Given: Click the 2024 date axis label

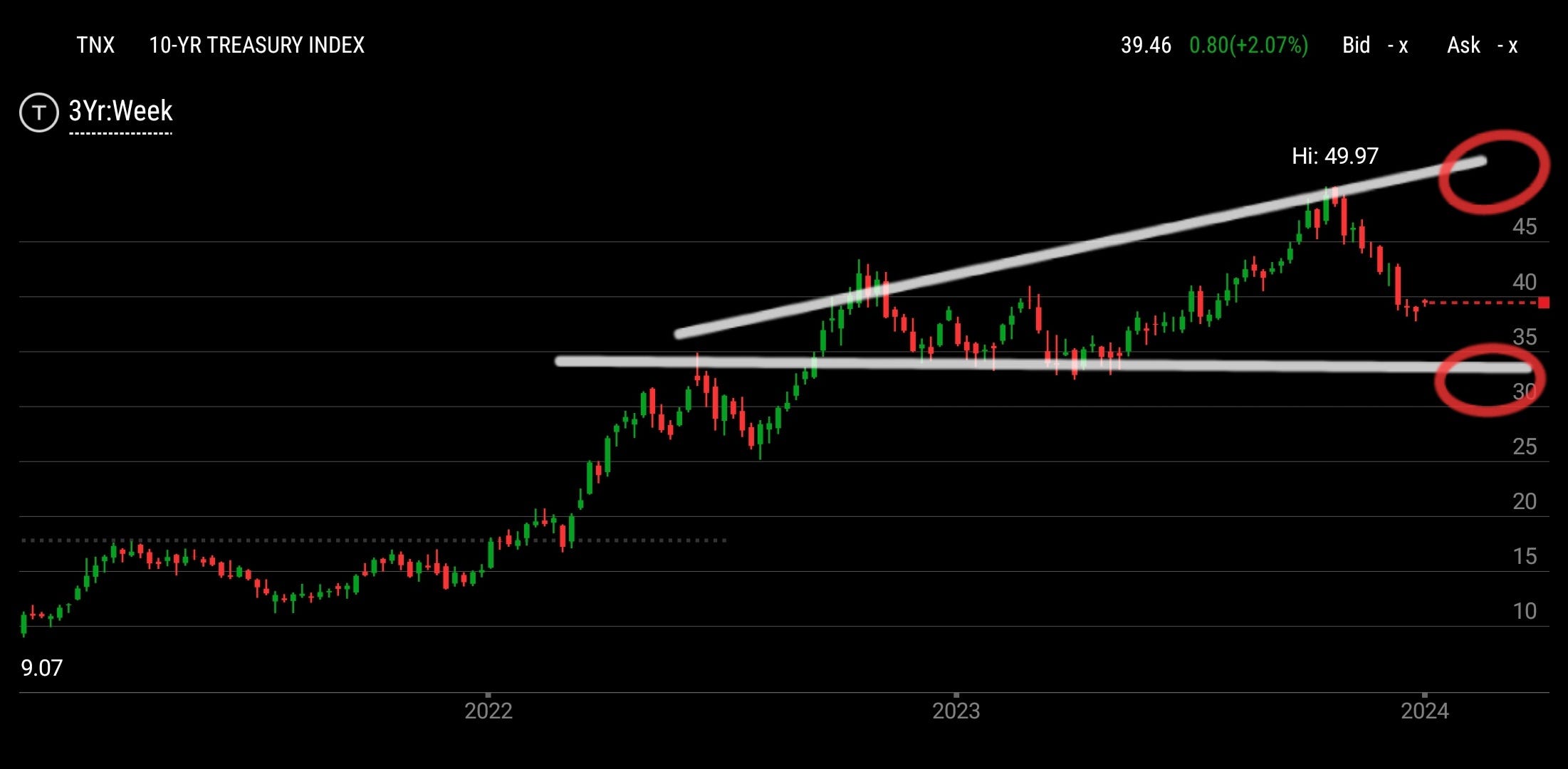Looking at the screenshot, I should 1425,711.
